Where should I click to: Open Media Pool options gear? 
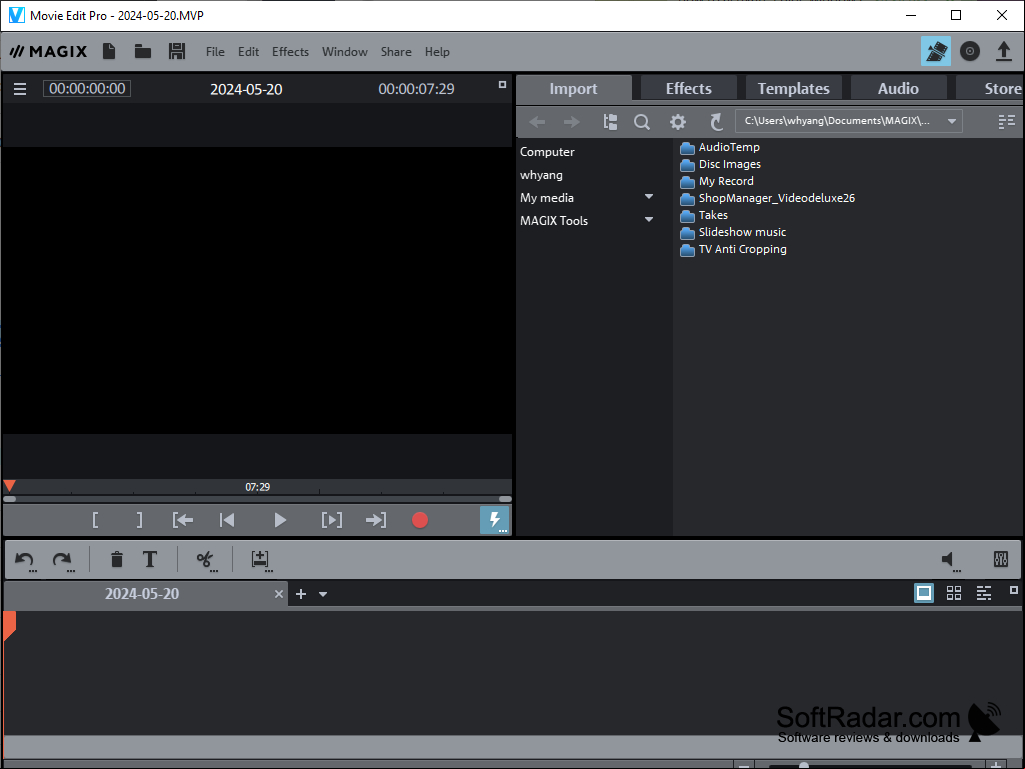[x=678, y=122]
